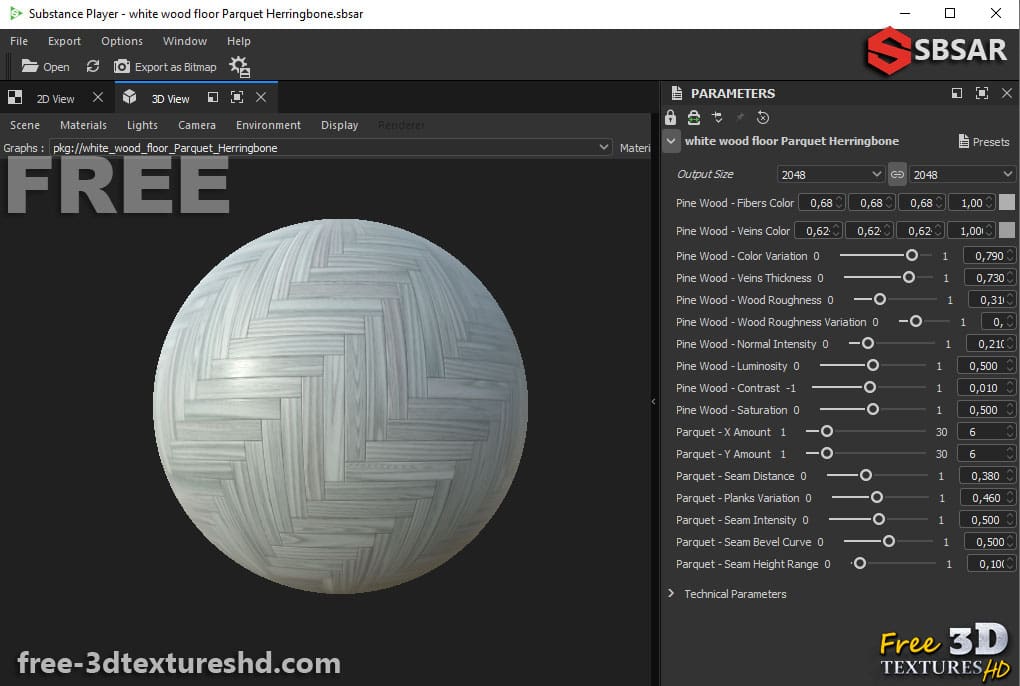The height and width of the screenshot is (686, 1020).
Task: Click the 3D View cube icon
Action: tap(129, 97)
